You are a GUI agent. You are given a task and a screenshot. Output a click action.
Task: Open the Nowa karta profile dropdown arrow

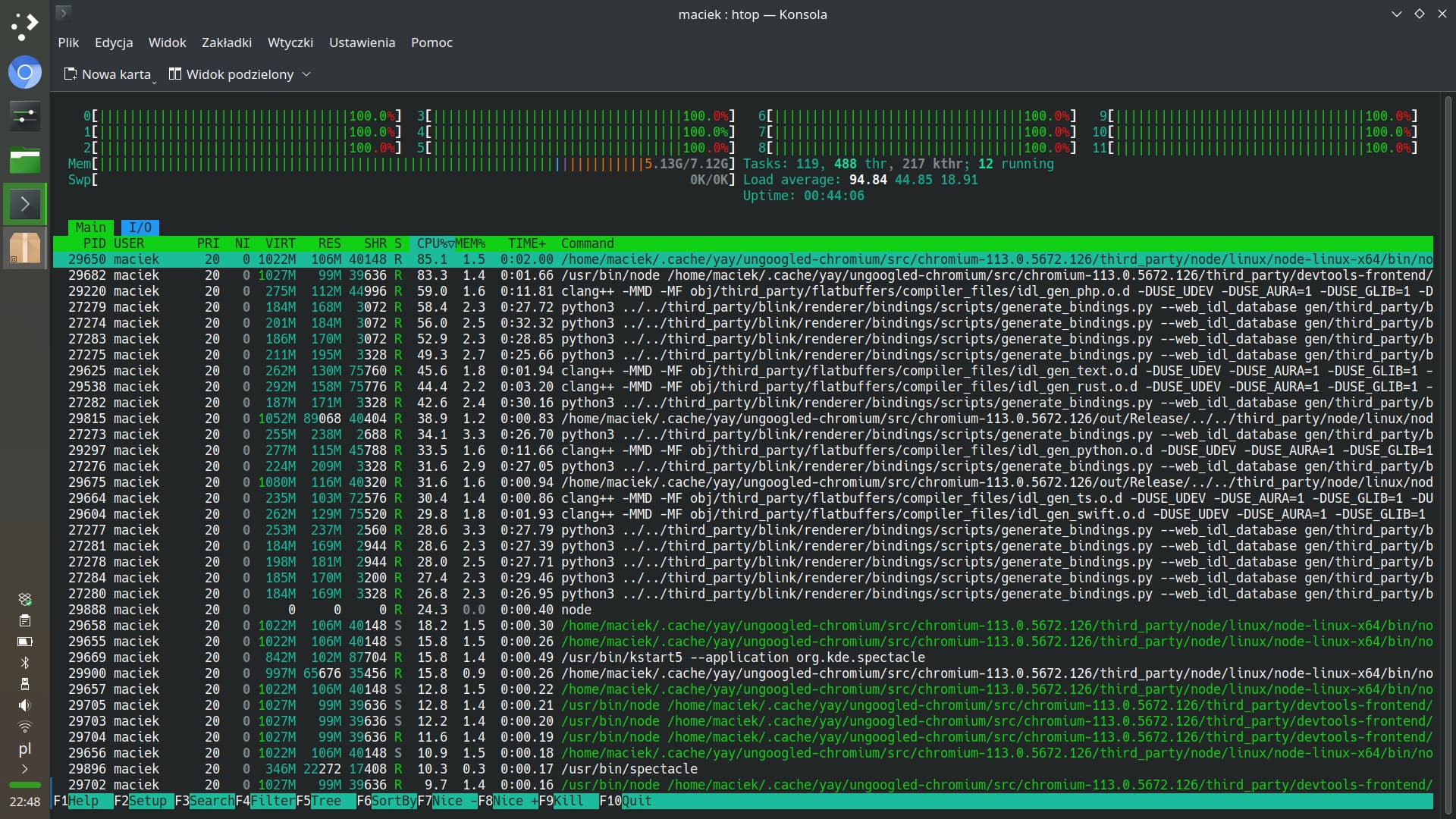click(154, 80)
